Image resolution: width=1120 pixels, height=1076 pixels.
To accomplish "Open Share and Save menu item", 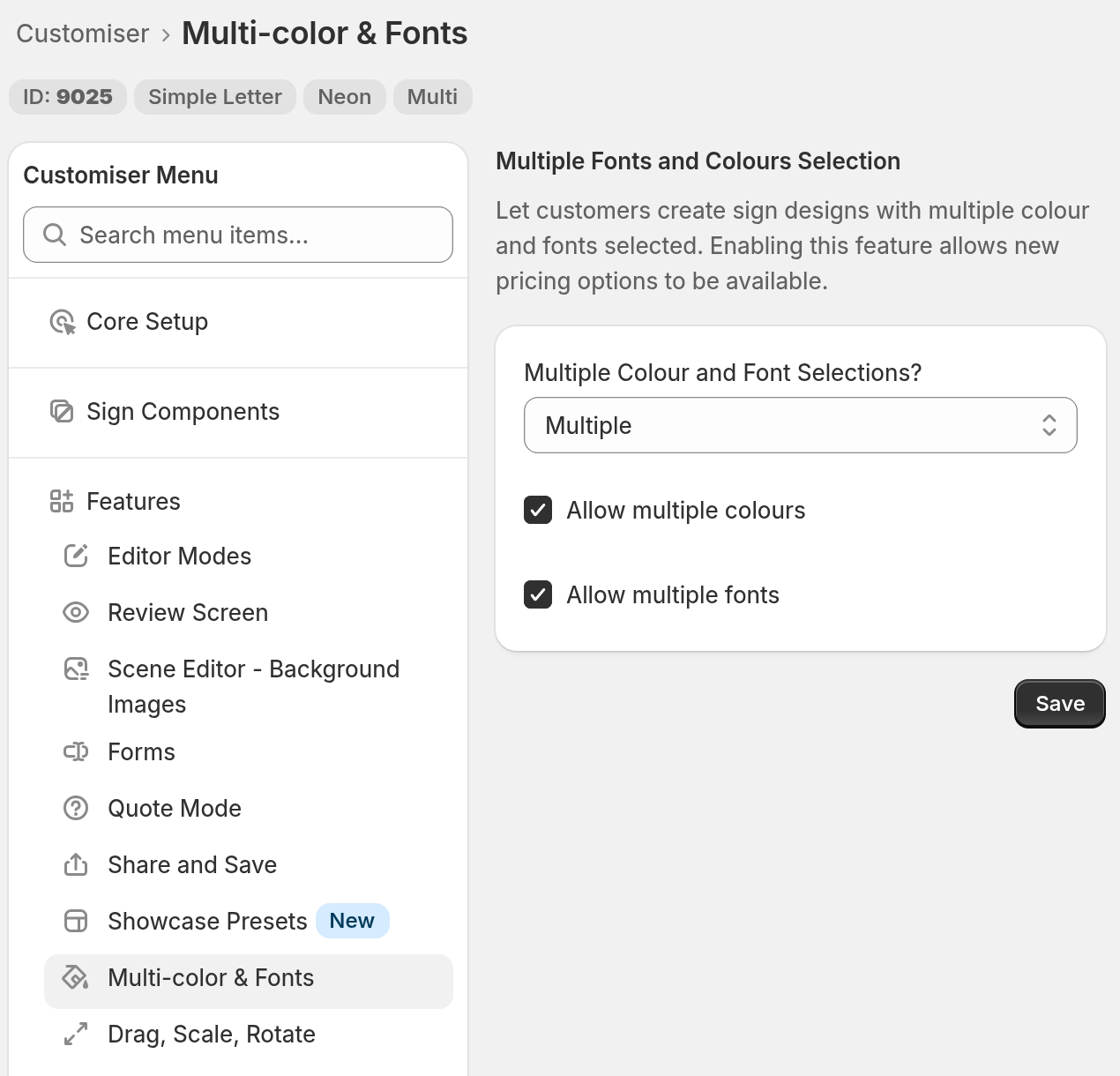I will click(x=249, y=864).
